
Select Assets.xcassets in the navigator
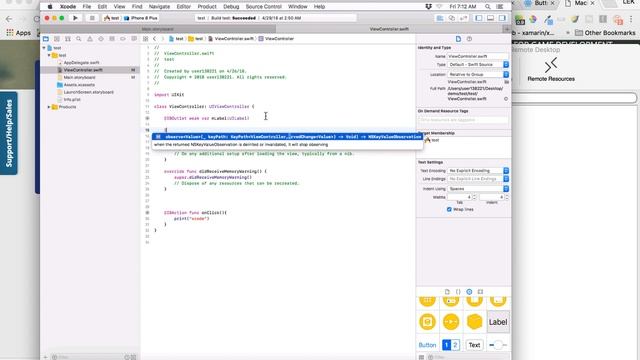pos(79,84)
